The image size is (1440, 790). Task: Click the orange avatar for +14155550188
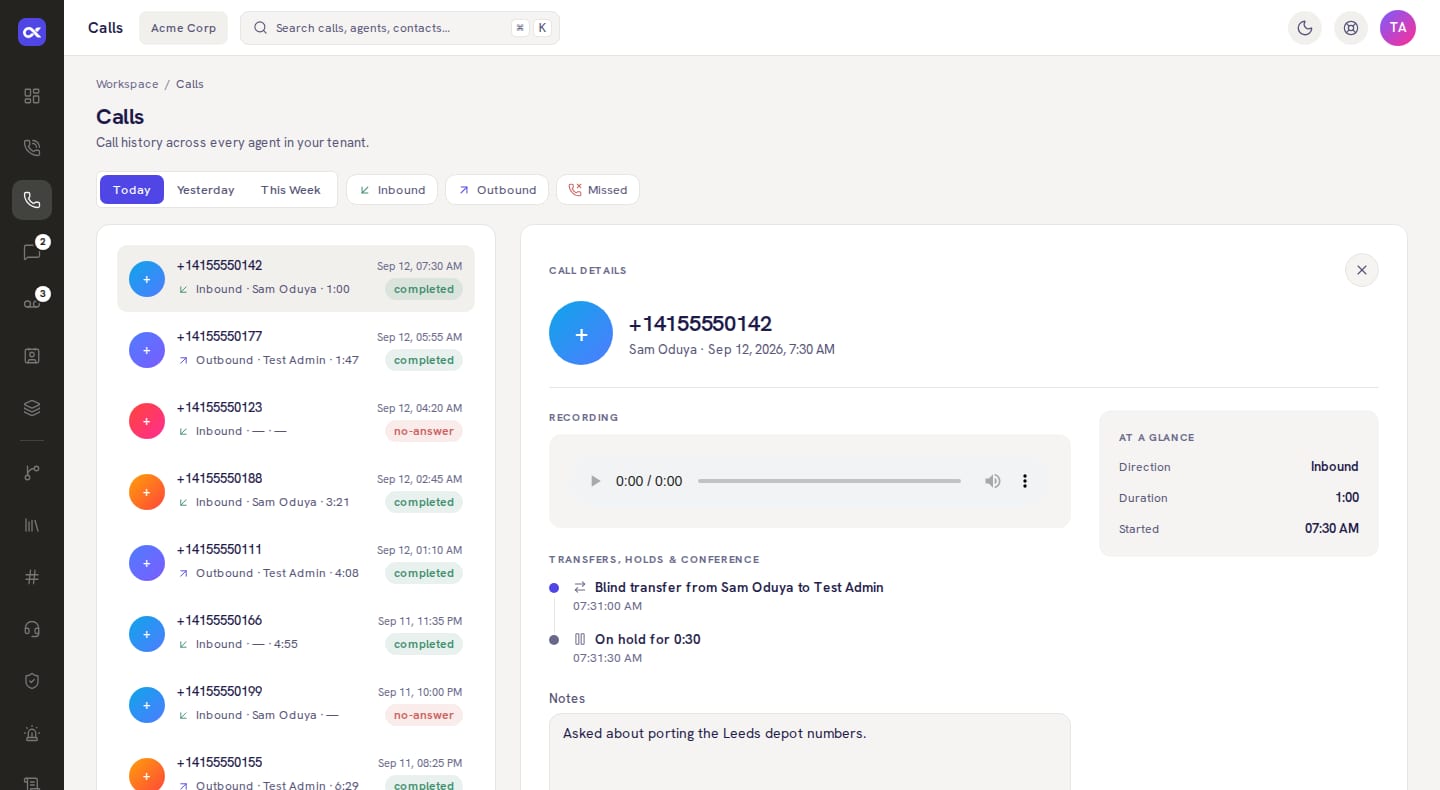point(147,492)
